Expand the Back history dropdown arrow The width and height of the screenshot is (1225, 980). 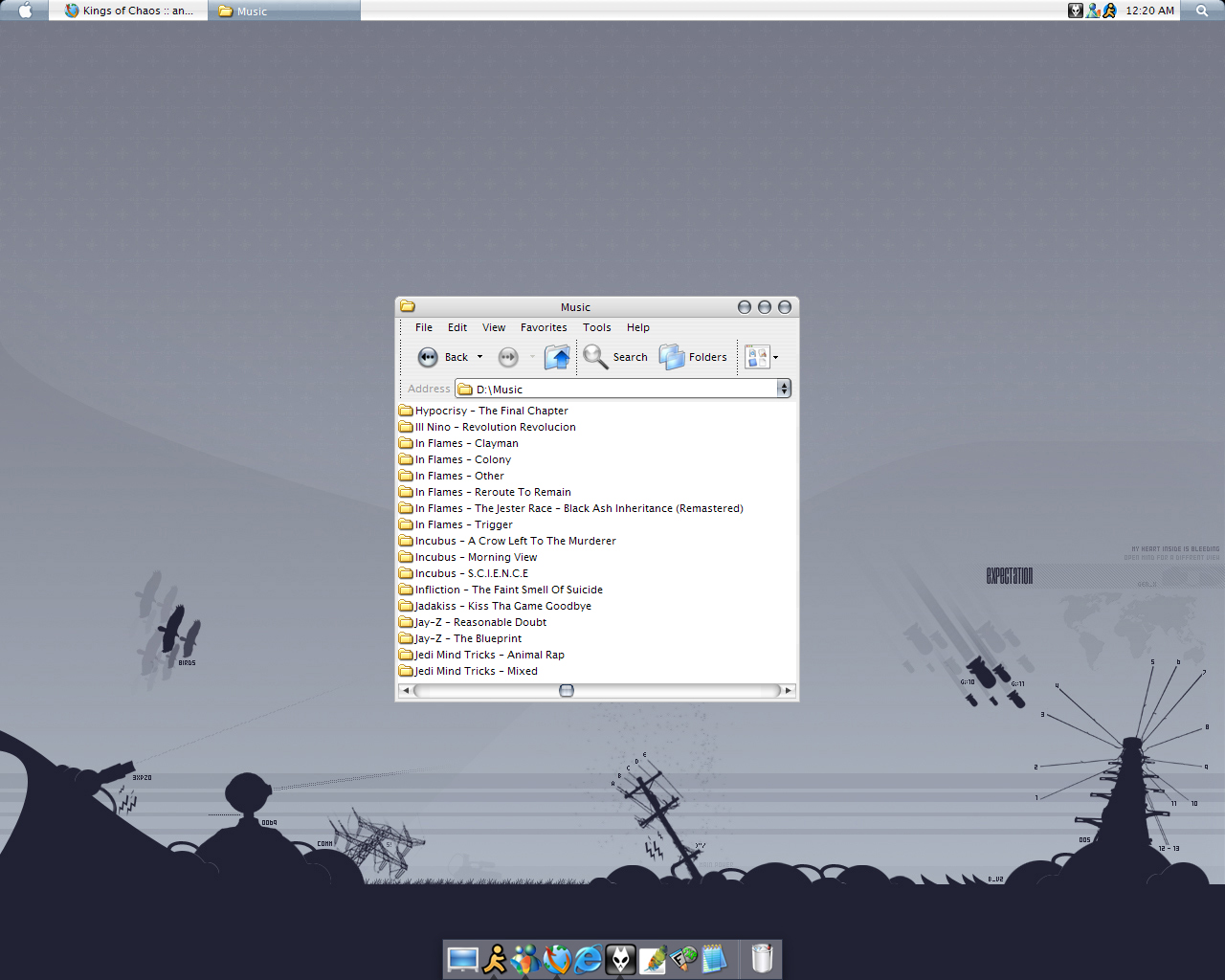tap(480, 357)
